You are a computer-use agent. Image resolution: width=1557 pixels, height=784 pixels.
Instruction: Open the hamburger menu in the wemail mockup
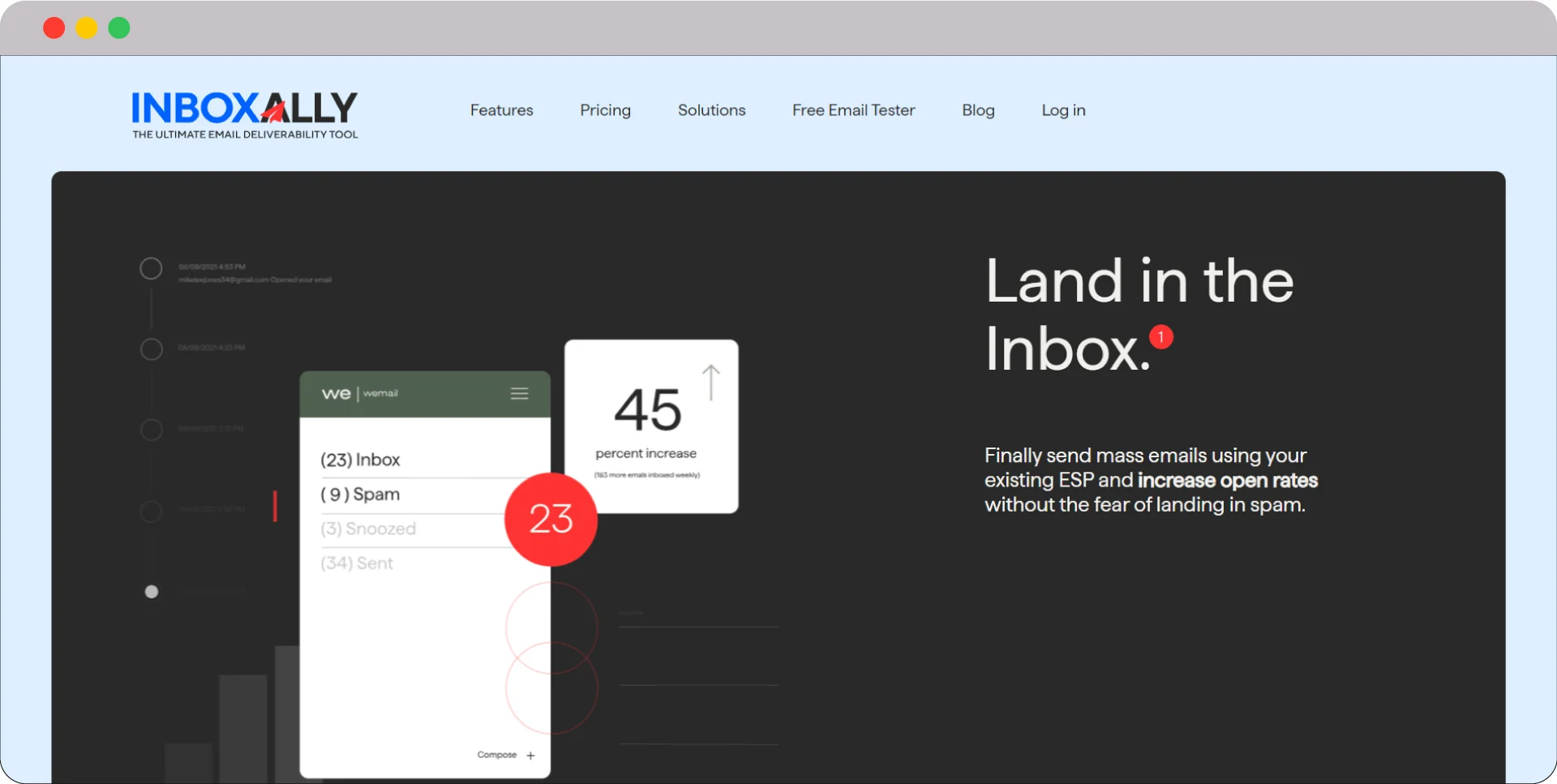click(520, 393)
